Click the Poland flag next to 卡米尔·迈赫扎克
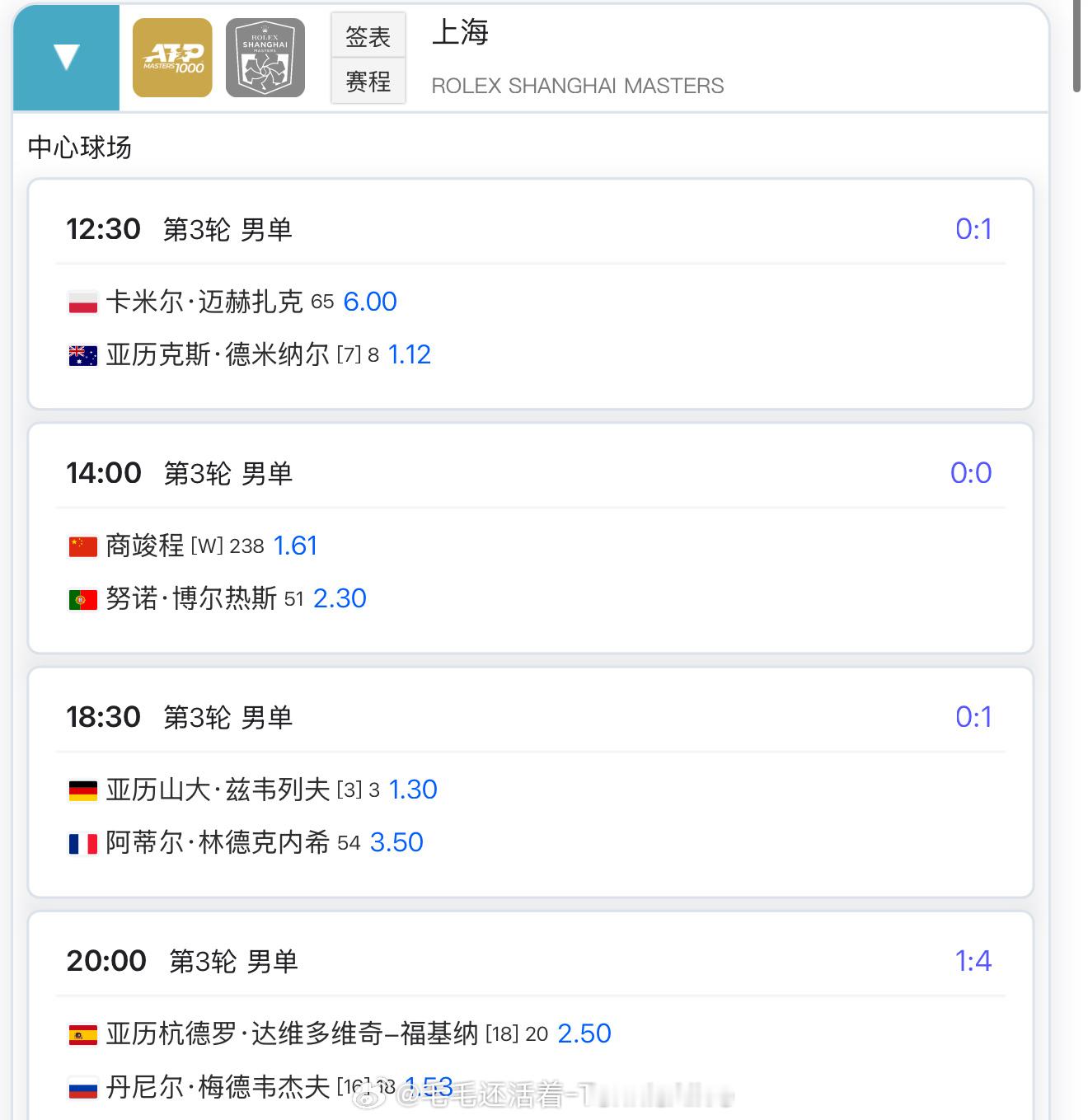This screenshot has height=1120, width=1088. (x=82, y=302)
